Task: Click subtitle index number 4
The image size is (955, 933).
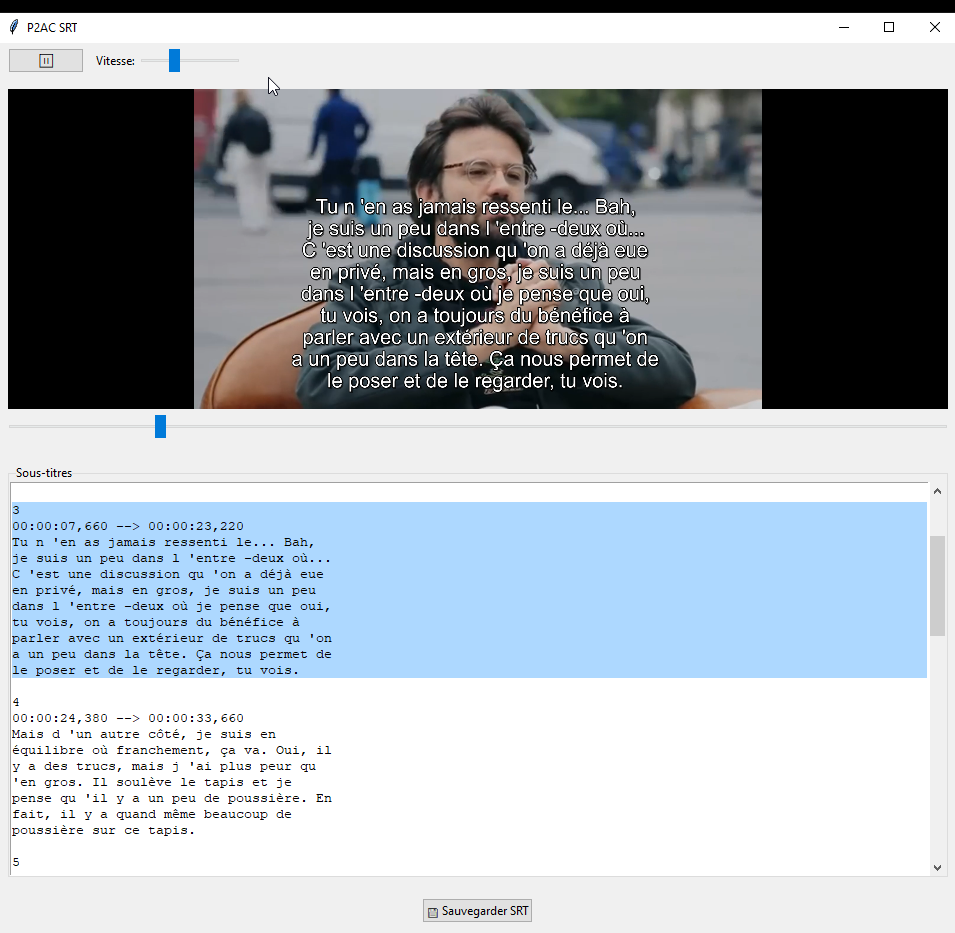Action: pyautogui.click(x=16, y=702)
